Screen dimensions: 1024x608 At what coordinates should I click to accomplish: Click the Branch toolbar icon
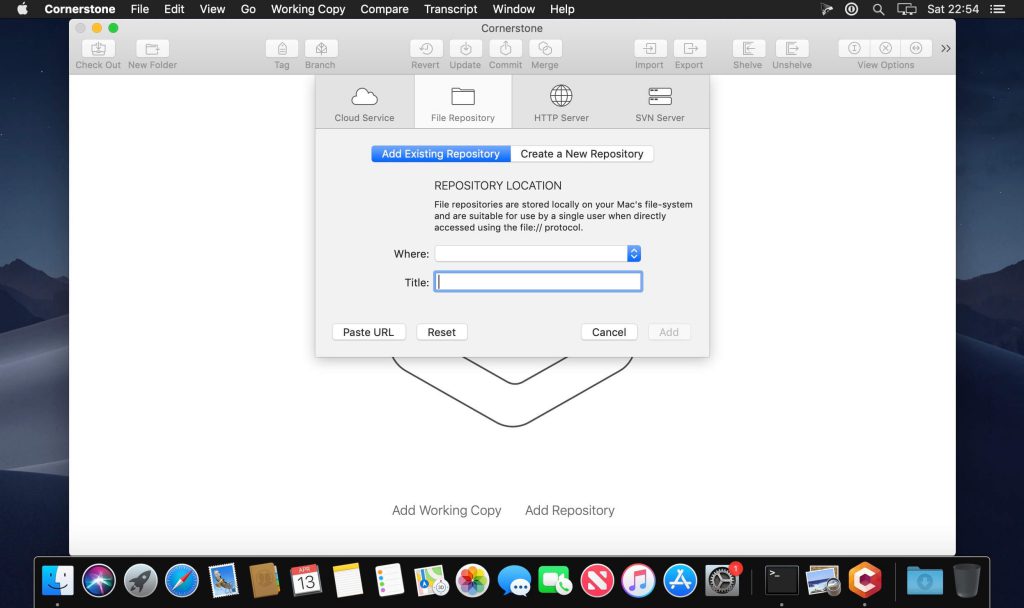click(320, 49)
